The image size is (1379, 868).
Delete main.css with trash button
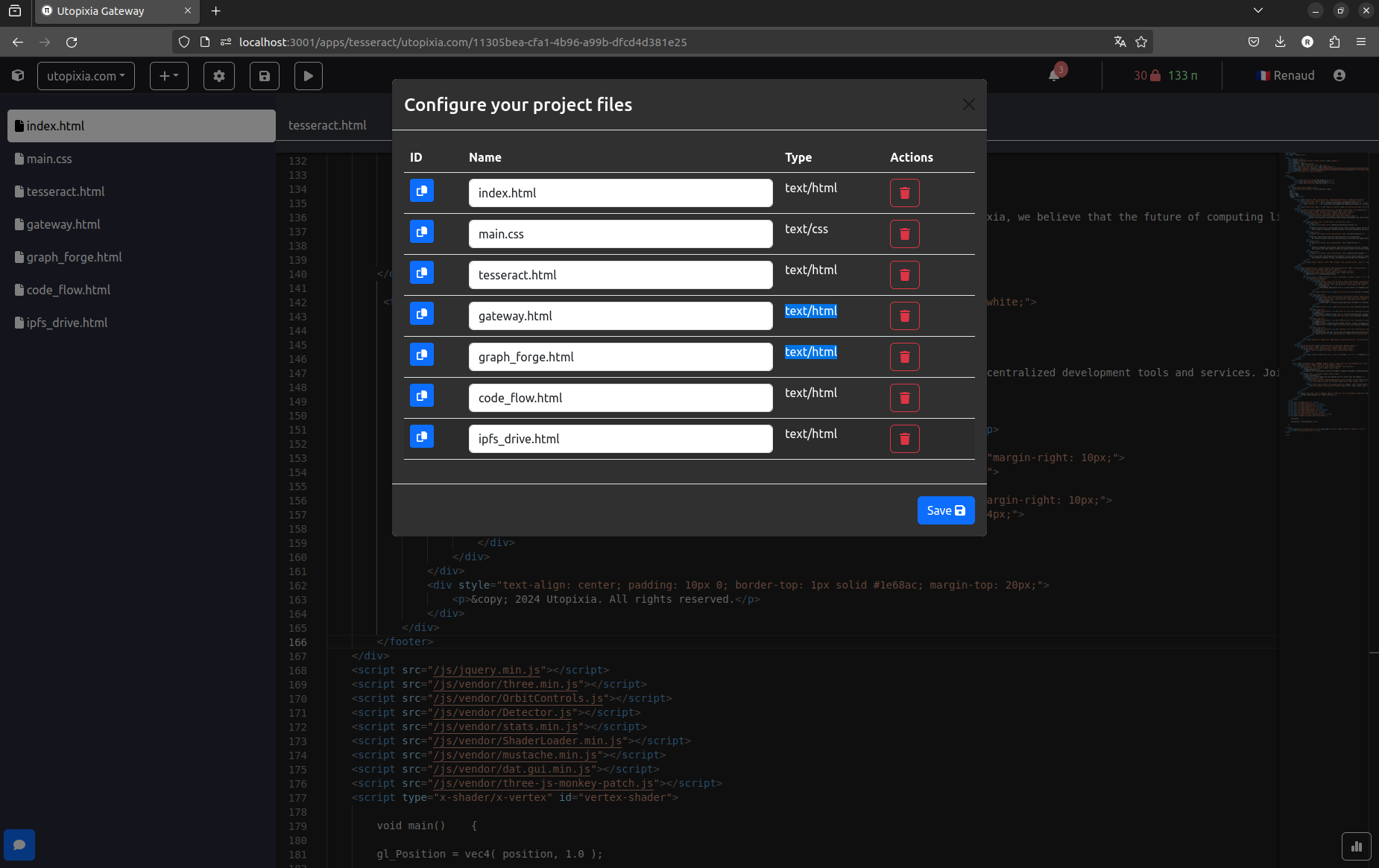(x=905, y=234)
